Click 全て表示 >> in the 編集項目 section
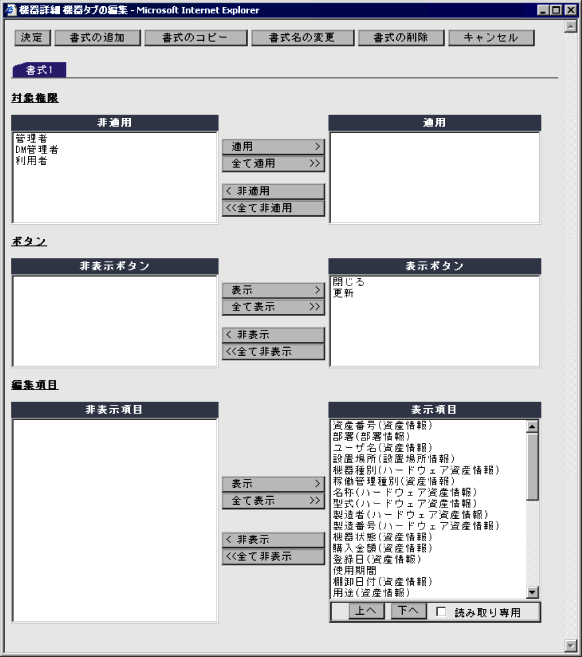Screen dimensions: 582x657 [x=273, y=501]
